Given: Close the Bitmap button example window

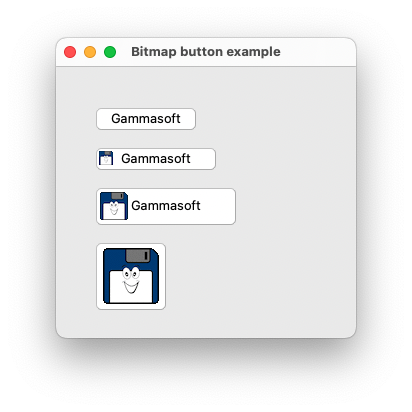Looking at the screenshot, I should tap(70, 52).
